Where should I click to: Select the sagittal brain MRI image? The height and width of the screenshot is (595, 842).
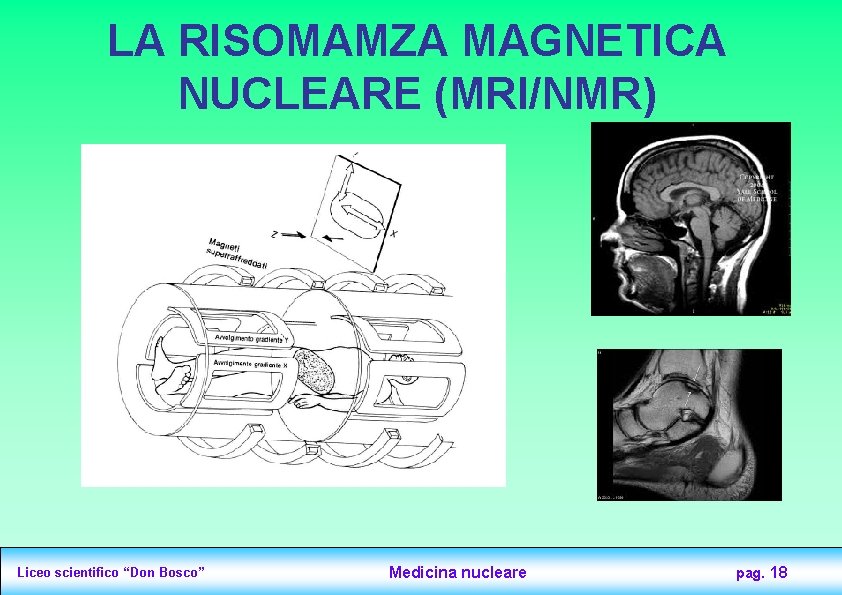691,219
